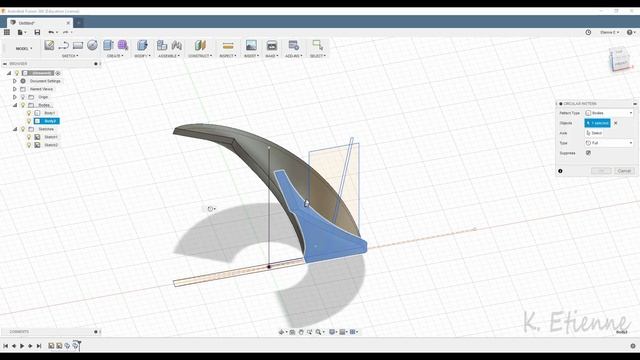The width and height of the screenshot is (640, 360).
Task: Toggle Body1 visibility light bulb
Action: [x=29, y=113]
